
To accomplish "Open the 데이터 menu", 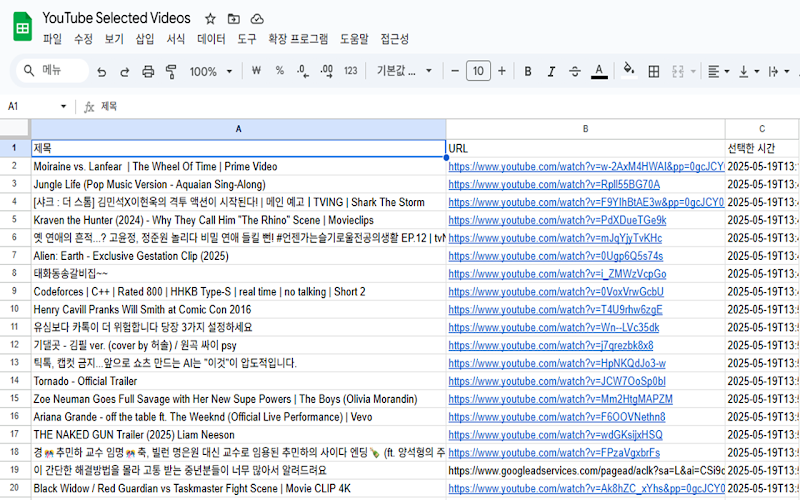I will 211,39.
